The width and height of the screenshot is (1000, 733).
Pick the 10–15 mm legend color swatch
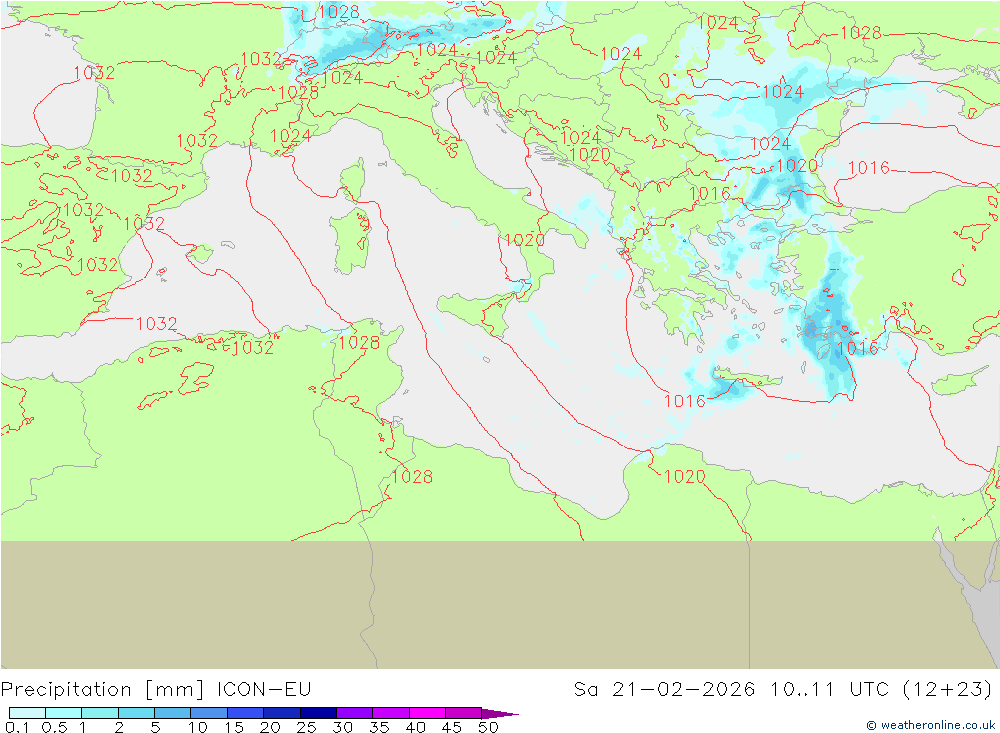coord(209,713)
